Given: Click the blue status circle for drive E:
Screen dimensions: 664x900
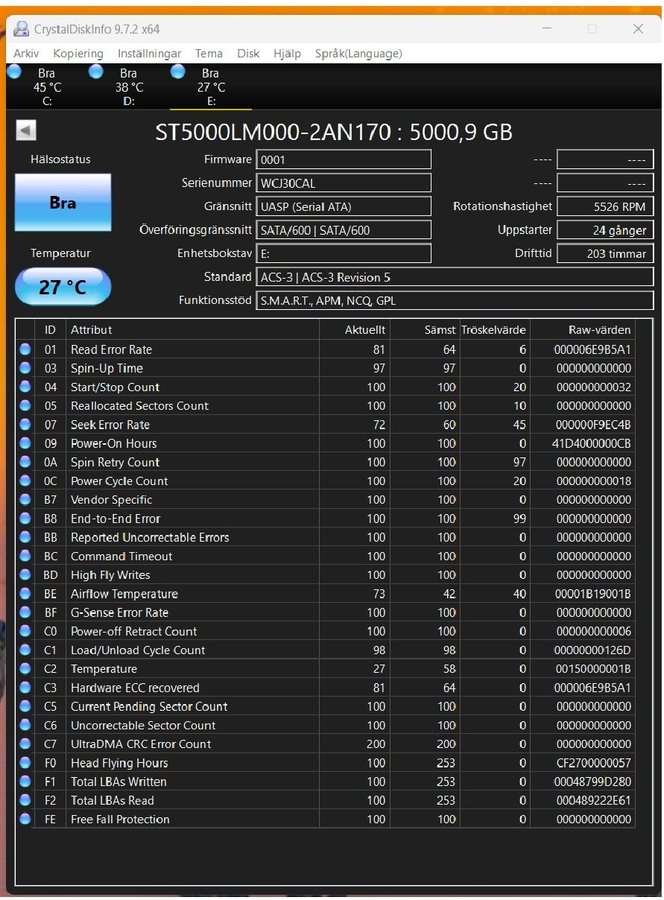Looking at the screenshot, I should tap(178, 72).
